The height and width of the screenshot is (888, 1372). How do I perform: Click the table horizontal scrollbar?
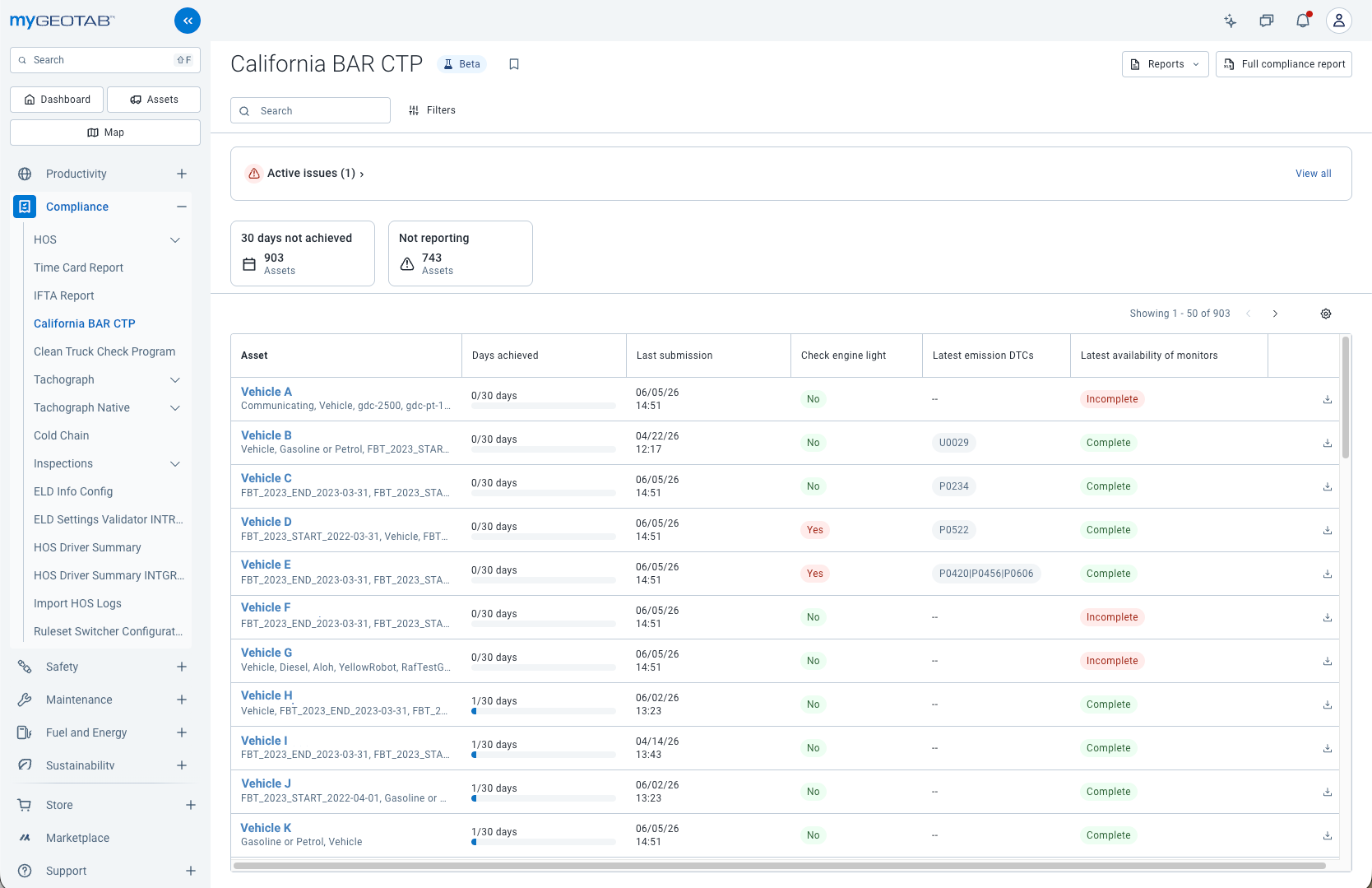click(x=780, y=866)
